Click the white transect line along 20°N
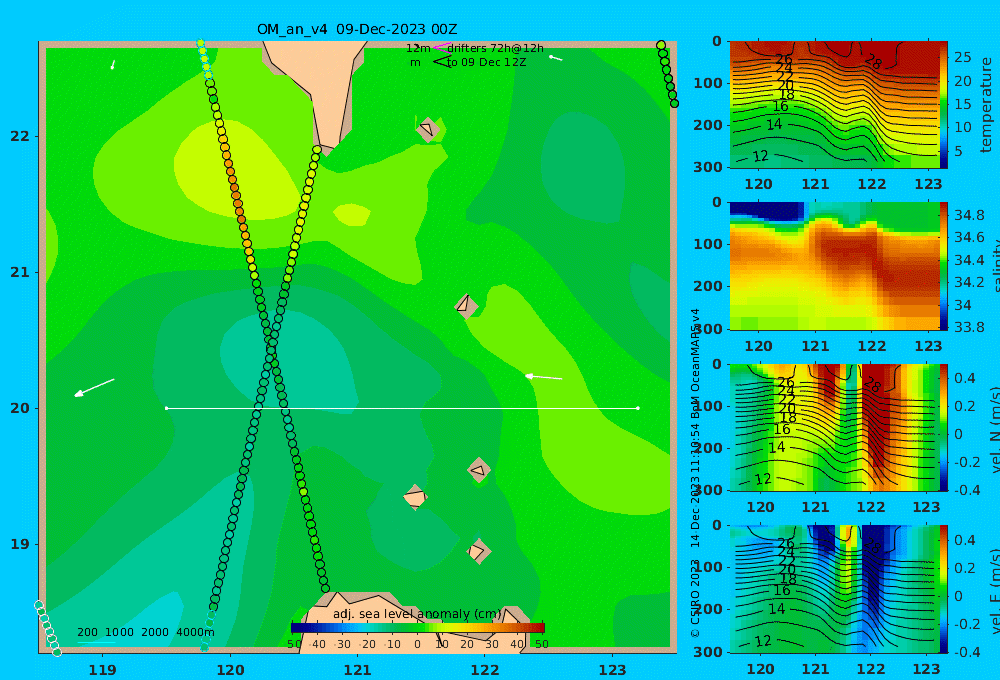Viewport: 1000px width, 680px height. [402, 408]
